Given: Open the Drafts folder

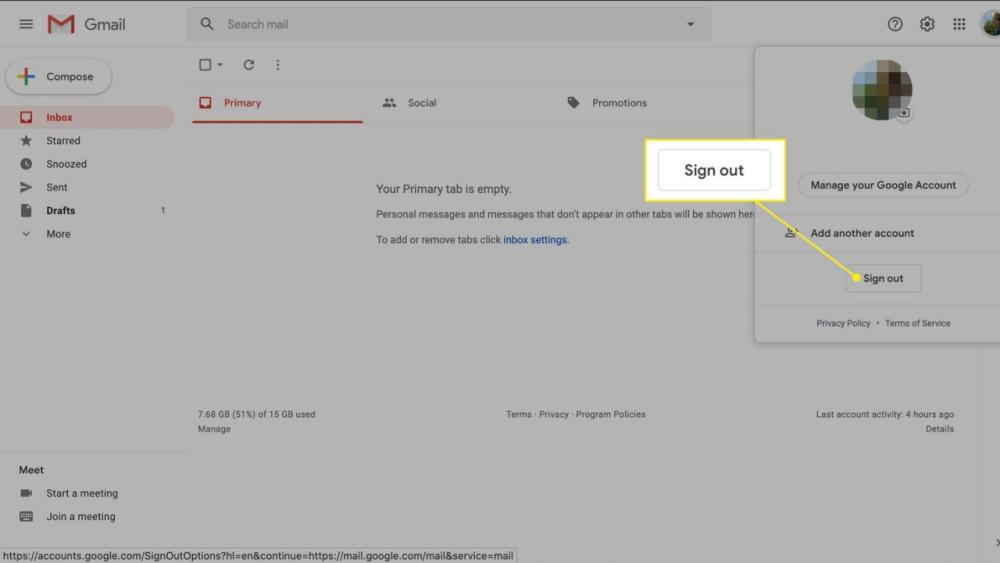Looking at the screenshot, I should point(60,211).
